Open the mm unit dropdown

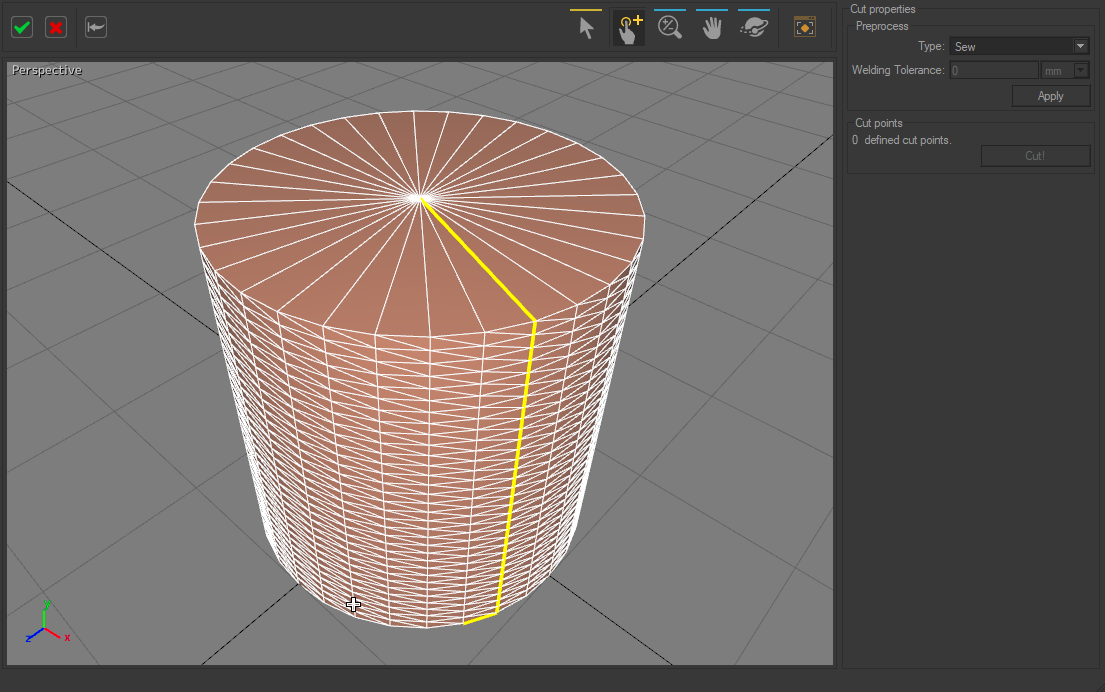pos(1066,71)
